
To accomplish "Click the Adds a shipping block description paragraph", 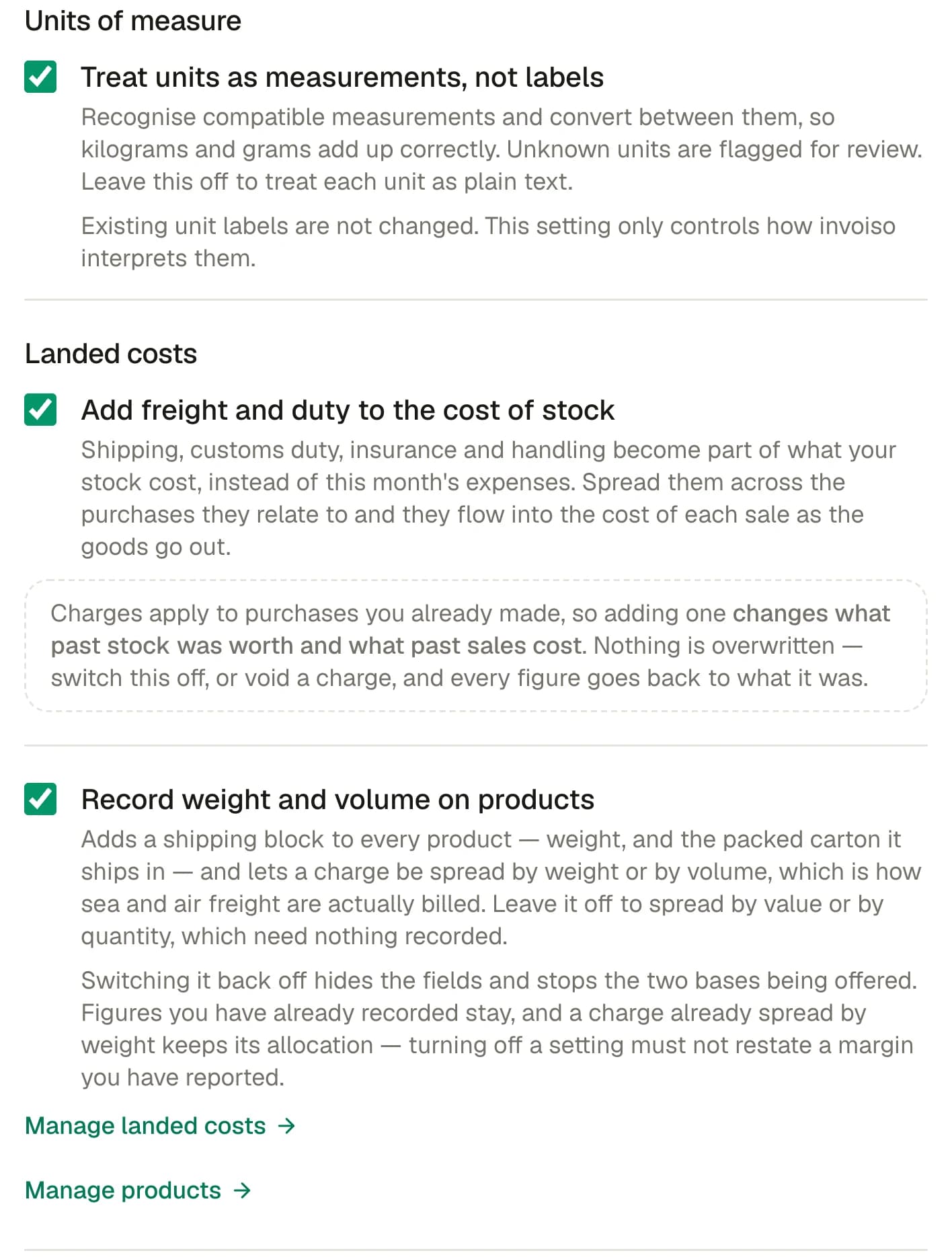I will tap(501, 888).
